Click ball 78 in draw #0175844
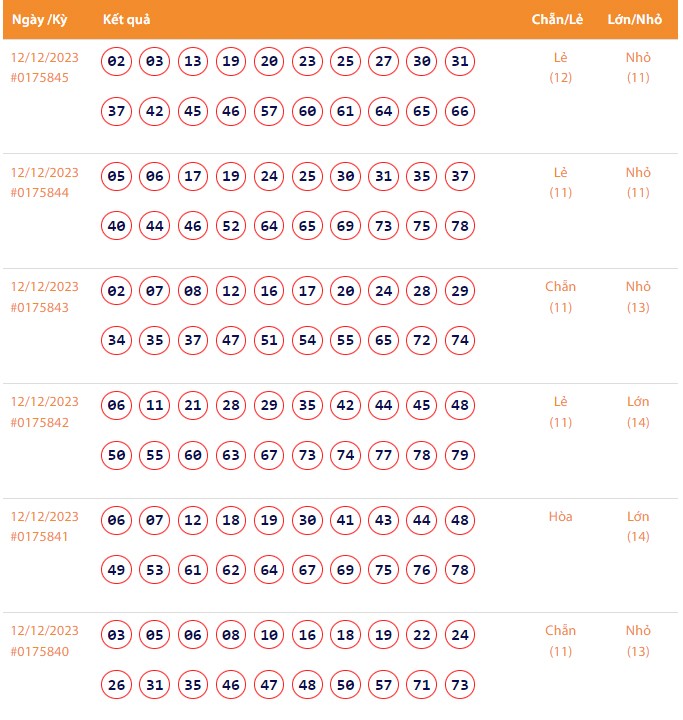The image size is (683, 720). click(x=460, y=226)
